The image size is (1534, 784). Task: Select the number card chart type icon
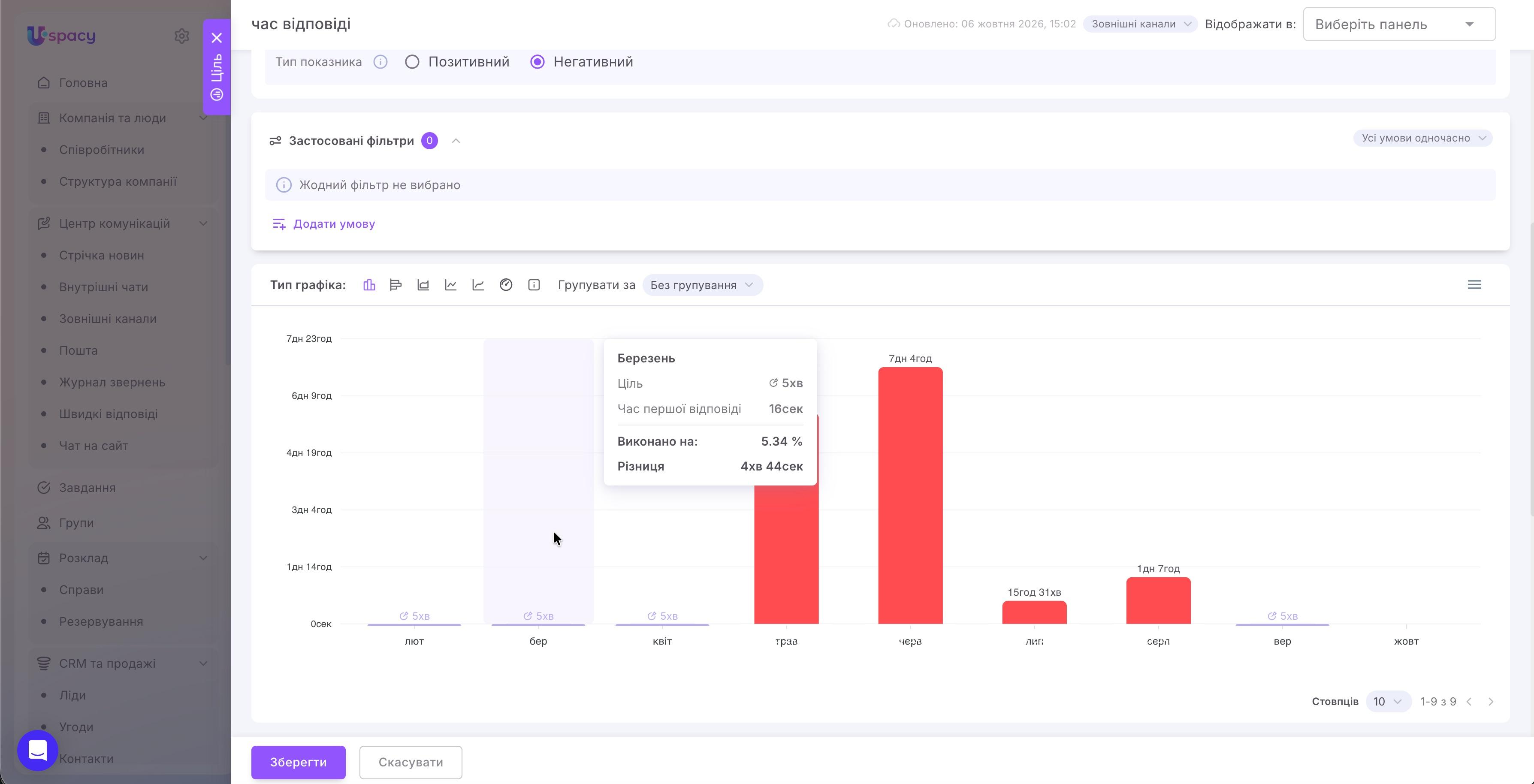click(x=534, y=285)
